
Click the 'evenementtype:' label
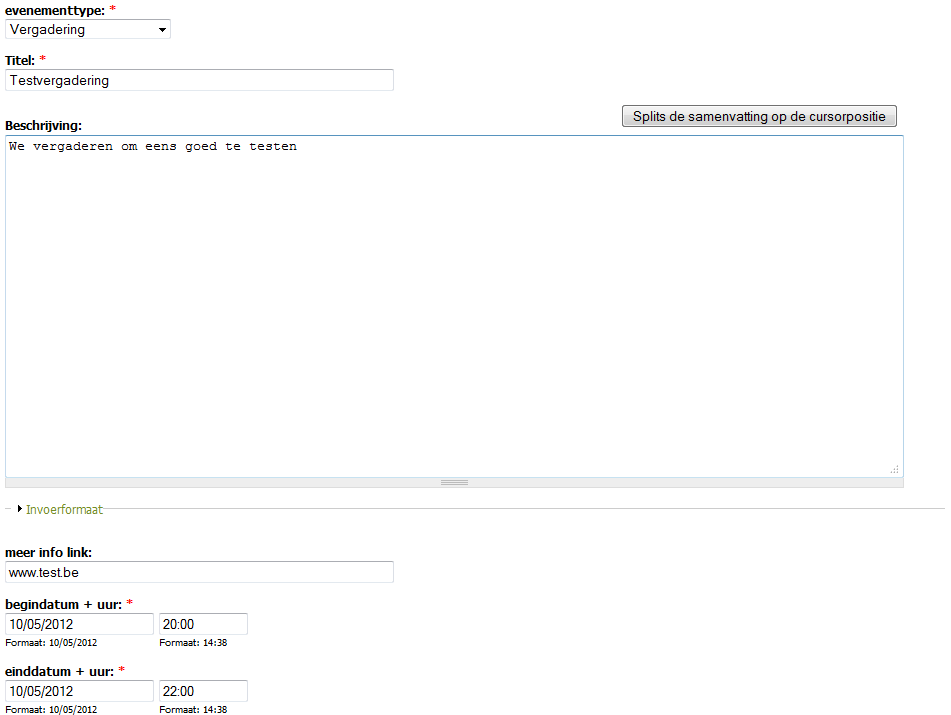(54, 10)
